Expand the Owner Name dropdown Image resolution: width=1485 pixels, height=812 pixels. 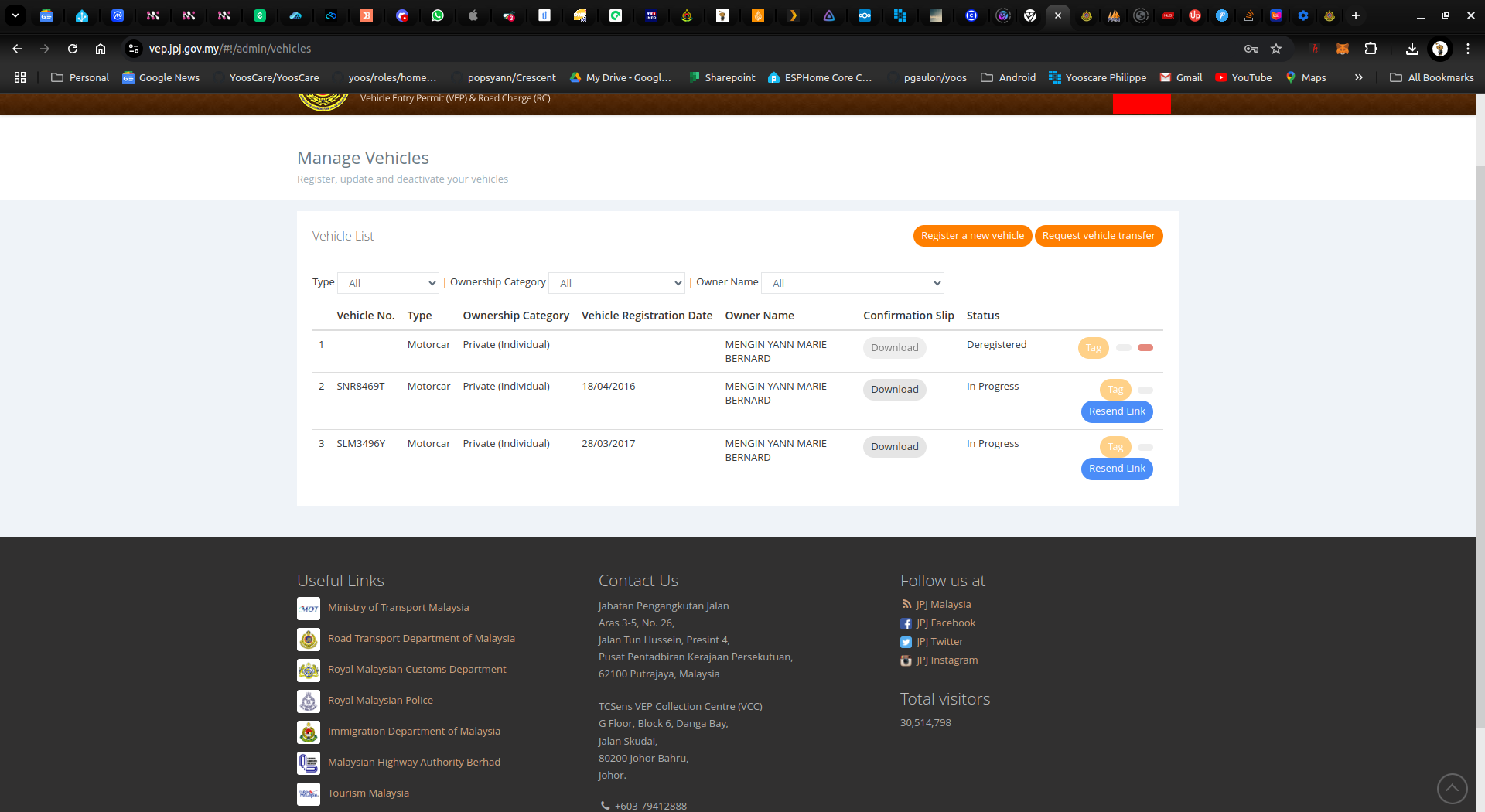click(852, 283)
